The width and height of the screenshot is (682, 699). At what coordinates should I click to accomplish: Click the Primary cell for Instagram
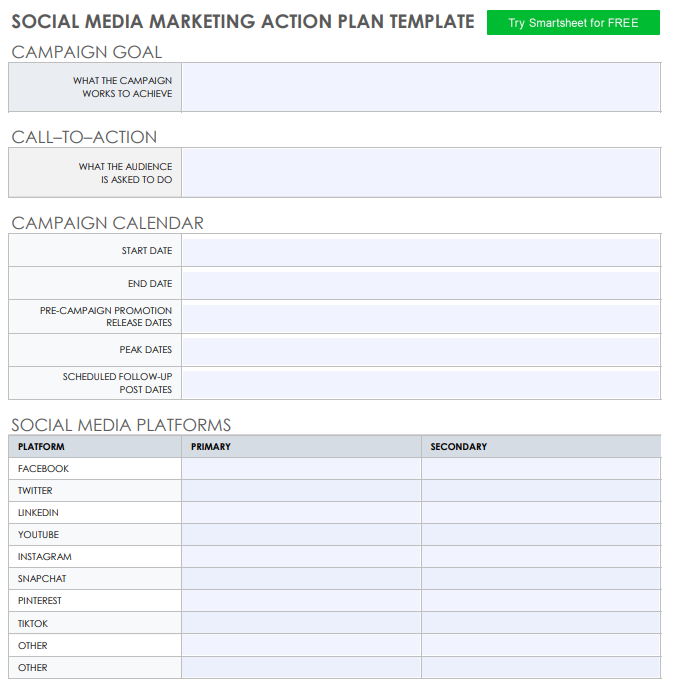(301, 557)
